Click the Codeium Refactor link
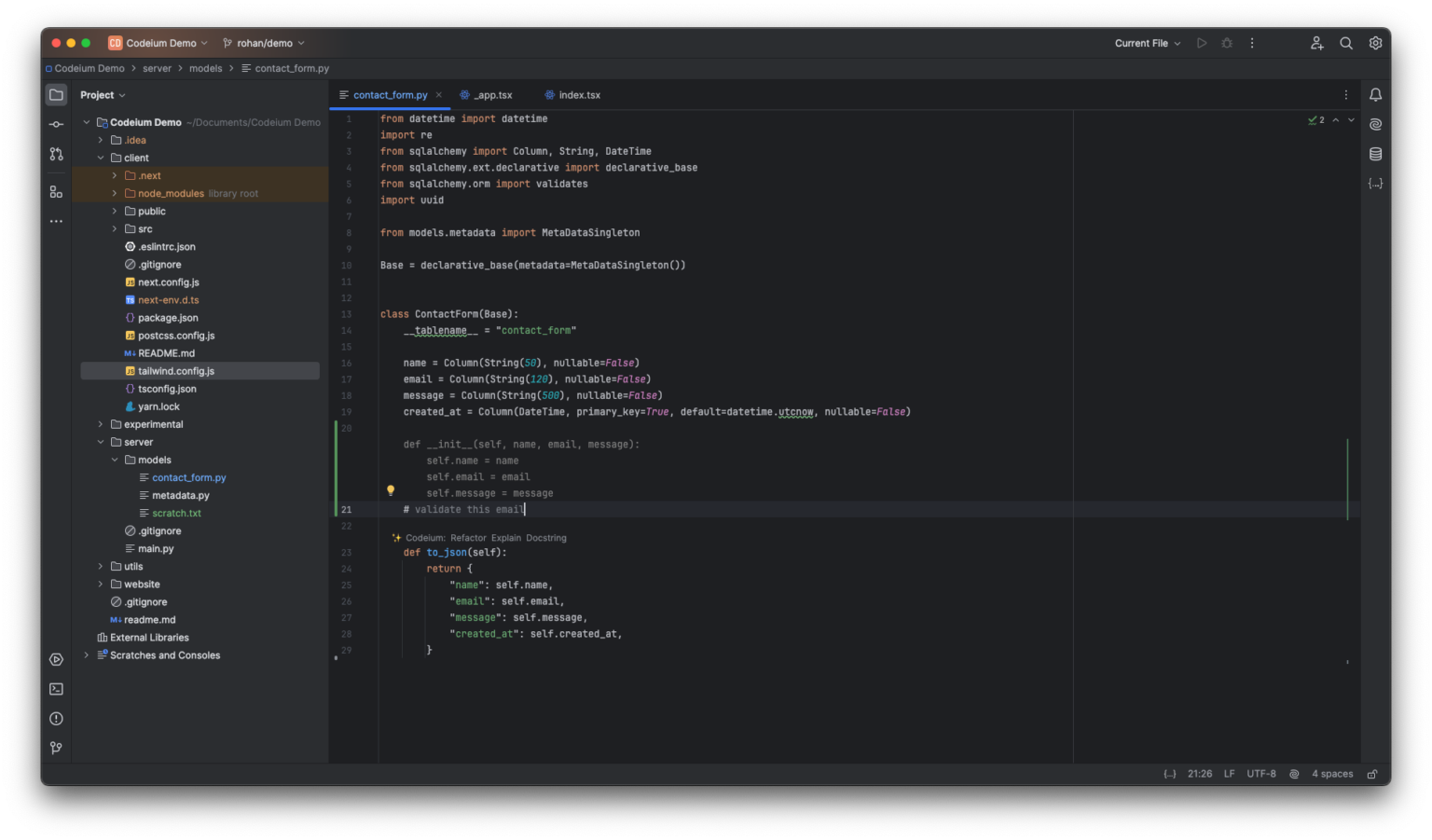 468,538
